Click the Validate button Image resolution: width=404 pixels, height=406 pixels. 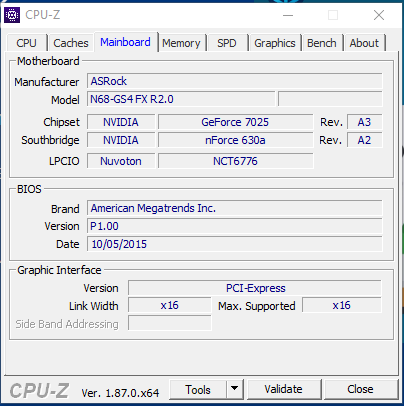pyautogui.click(x=284, y=389)
